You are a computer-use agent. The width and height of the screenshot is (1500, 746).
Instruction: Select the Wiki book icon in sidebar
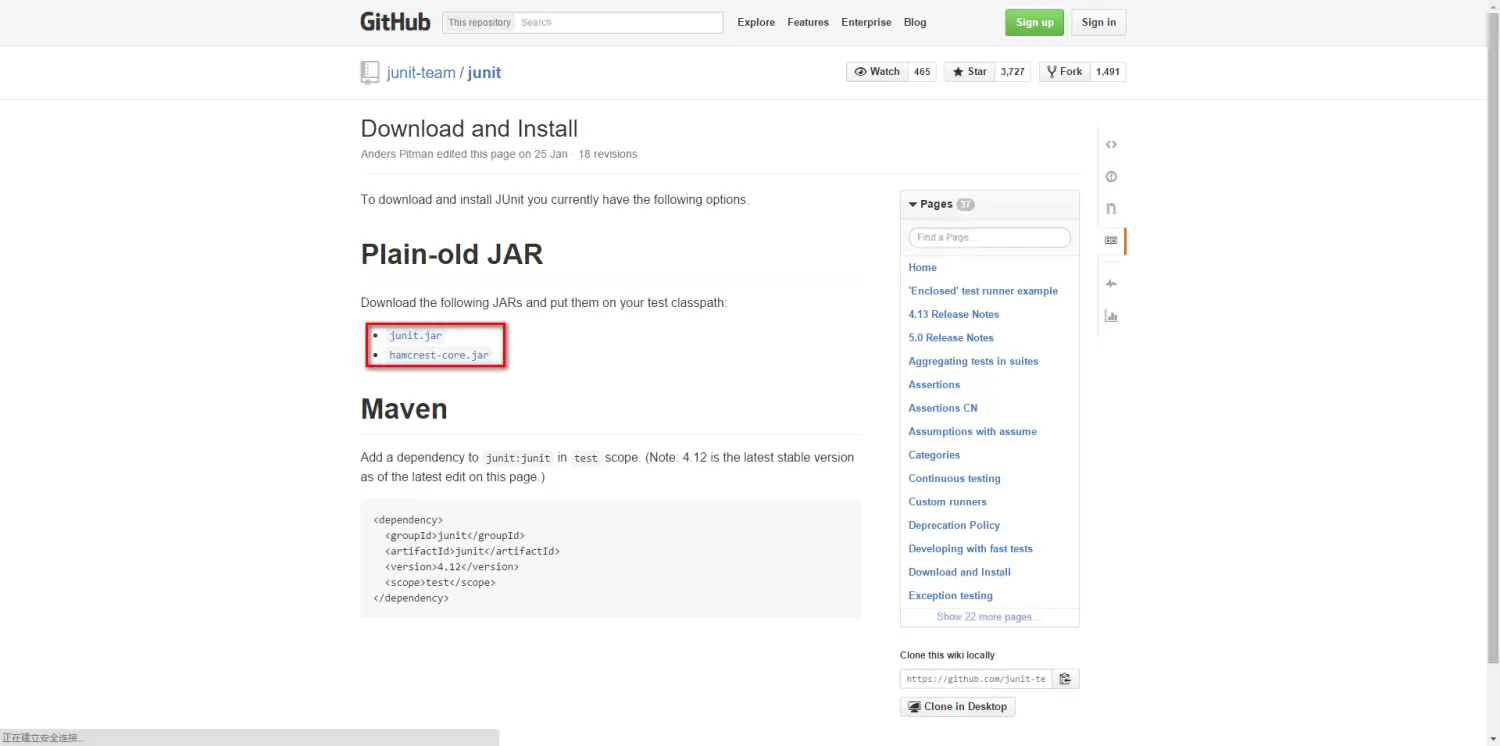click(1111, 241)
